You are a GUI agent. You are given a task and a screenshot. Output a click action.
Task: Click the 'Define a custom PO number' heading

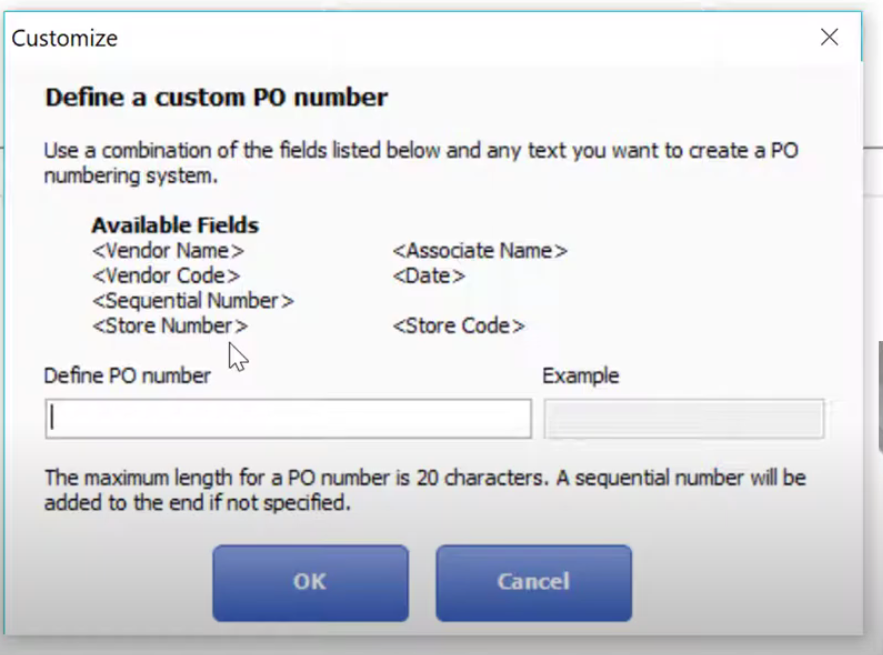point(216,97)
